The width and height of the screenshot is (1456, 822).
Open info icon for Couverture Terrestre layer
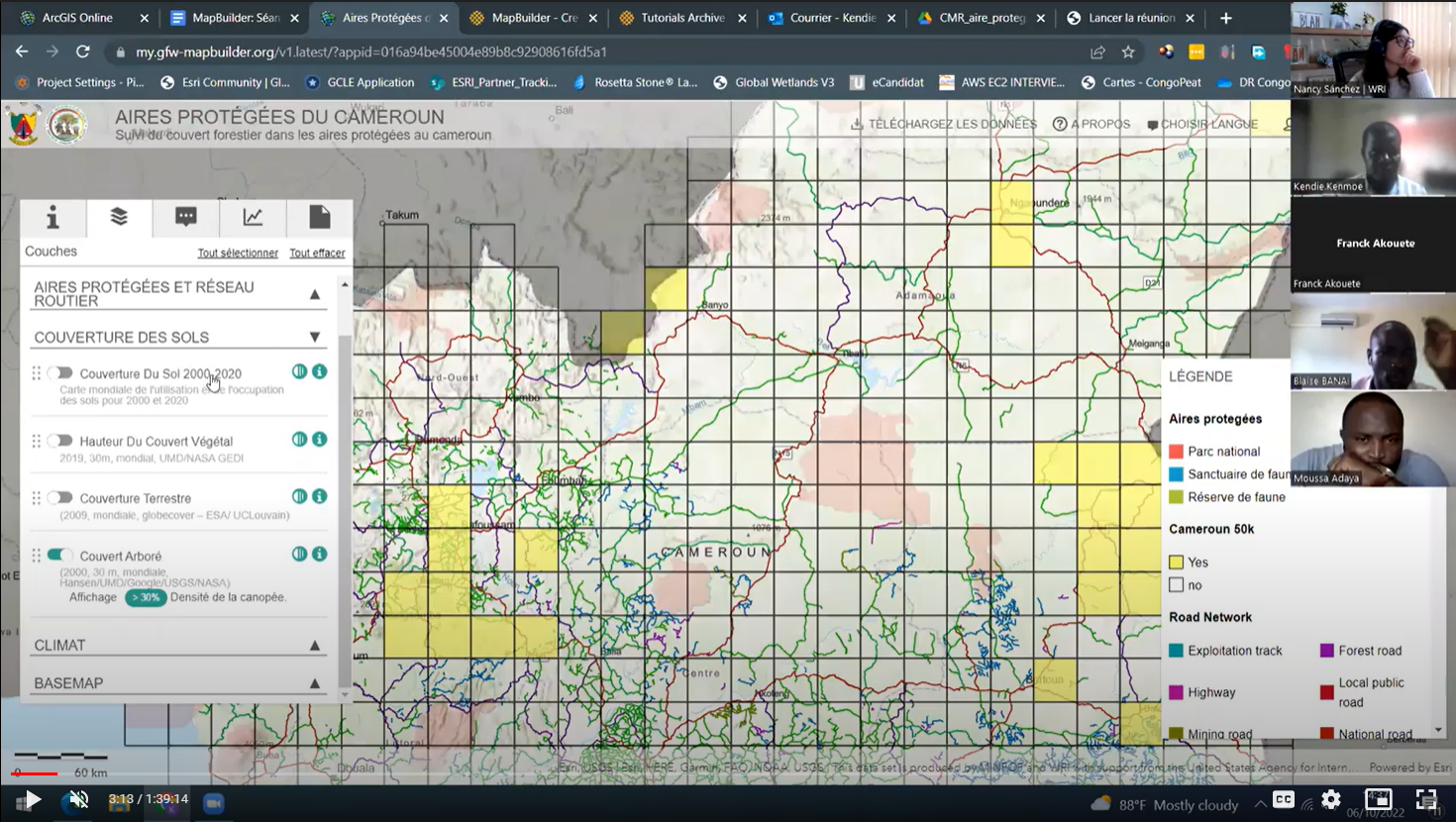(x=318, y=495)
